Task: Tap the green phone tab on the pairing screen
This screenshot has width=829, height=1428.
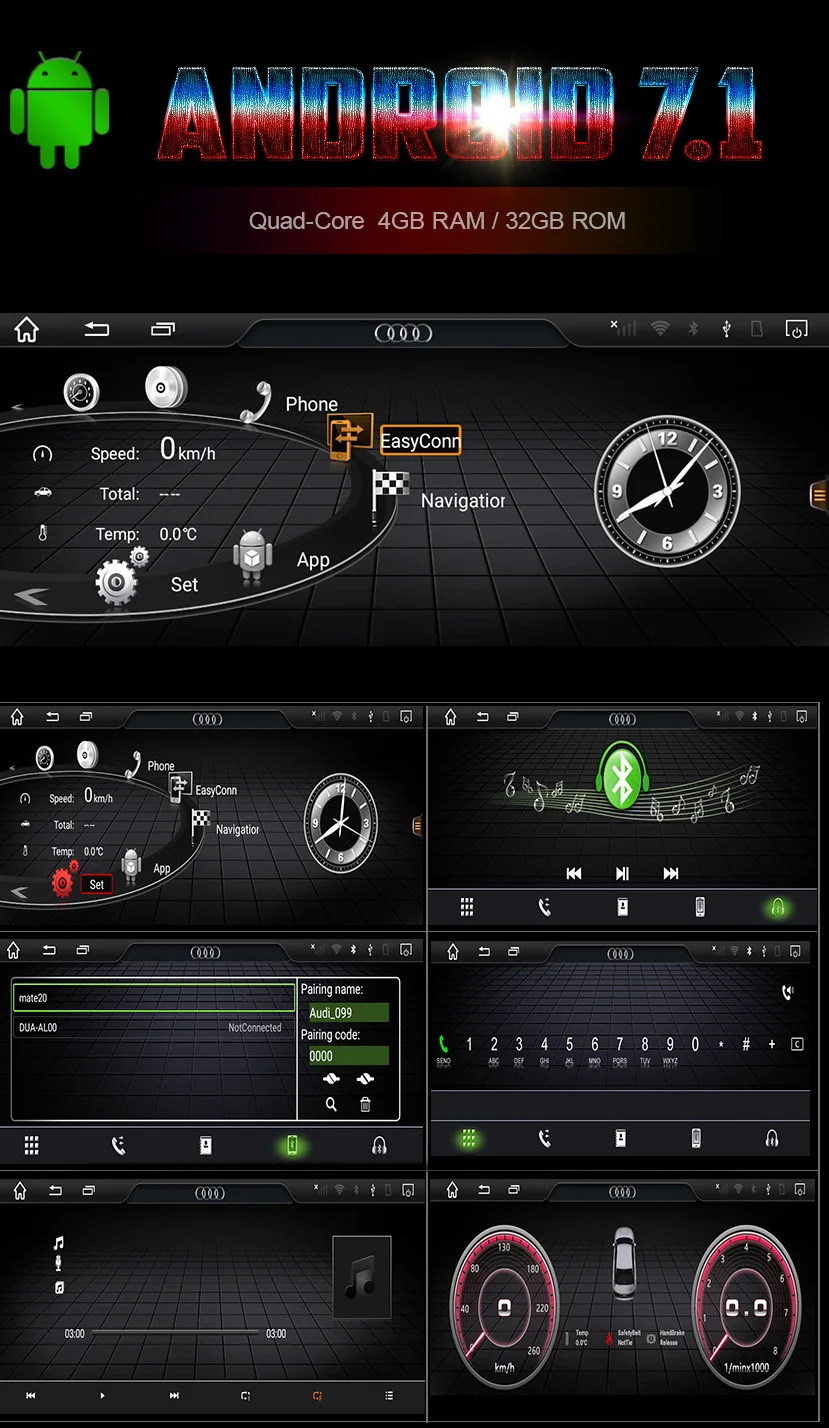Action: click(x=291, y=1146)
